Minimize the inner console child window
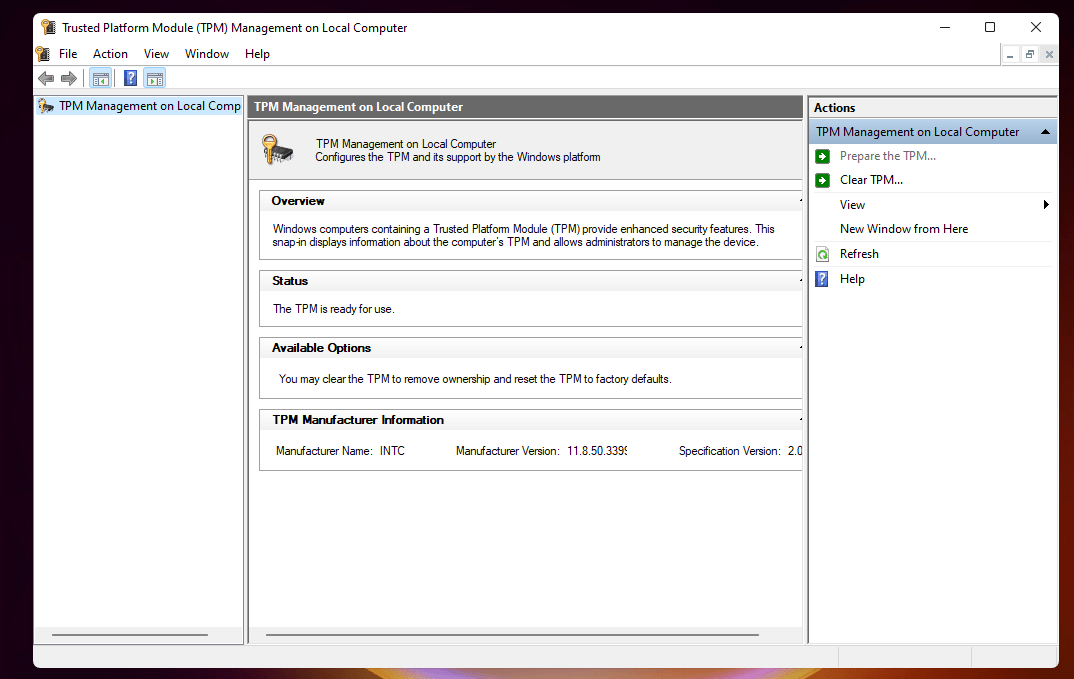The height and width of the screenshot is (679, 1074). [x=1010, y=55]
